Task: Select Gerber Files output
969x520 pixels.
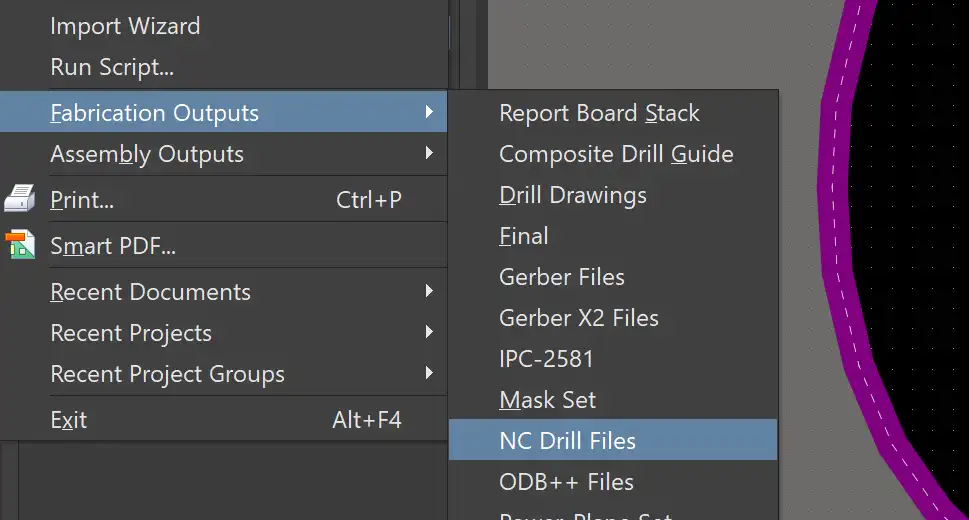Action: (x=562, y=277)
